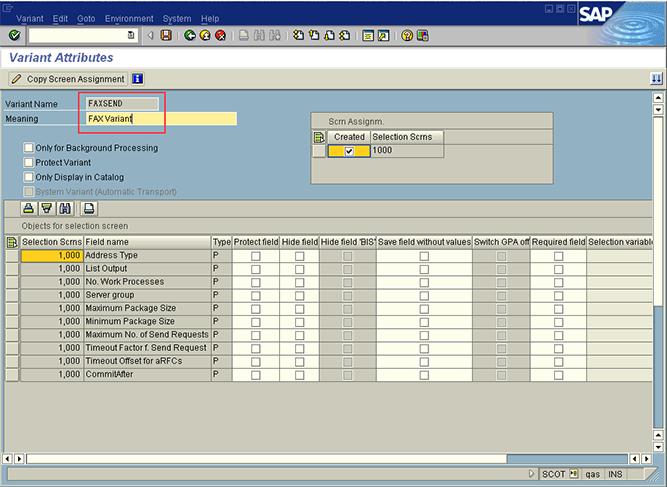Click horizontal scrollbar left arrow at bottom left
The width and height of the screenshot is (667, 487).
pyautogui.click(x=7, y=459)
